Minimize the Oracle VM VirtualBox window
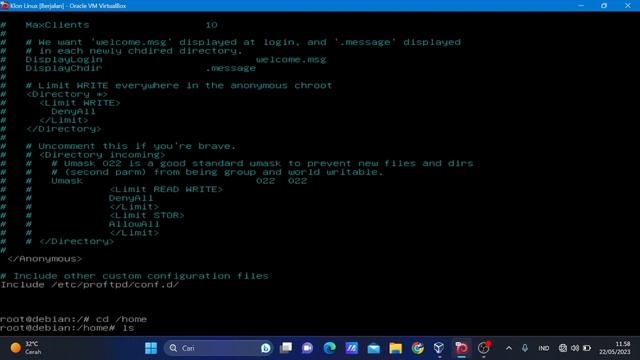 pyautogui.click(x=581, y=6)
